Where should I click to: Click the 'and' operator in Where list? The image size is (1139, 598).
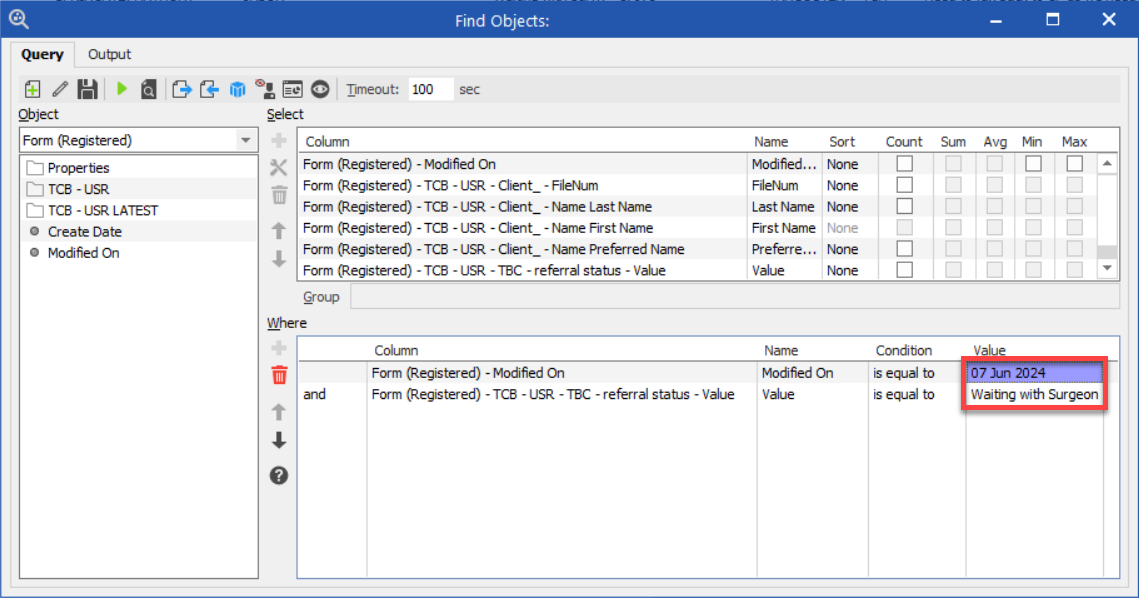[315, 395]
